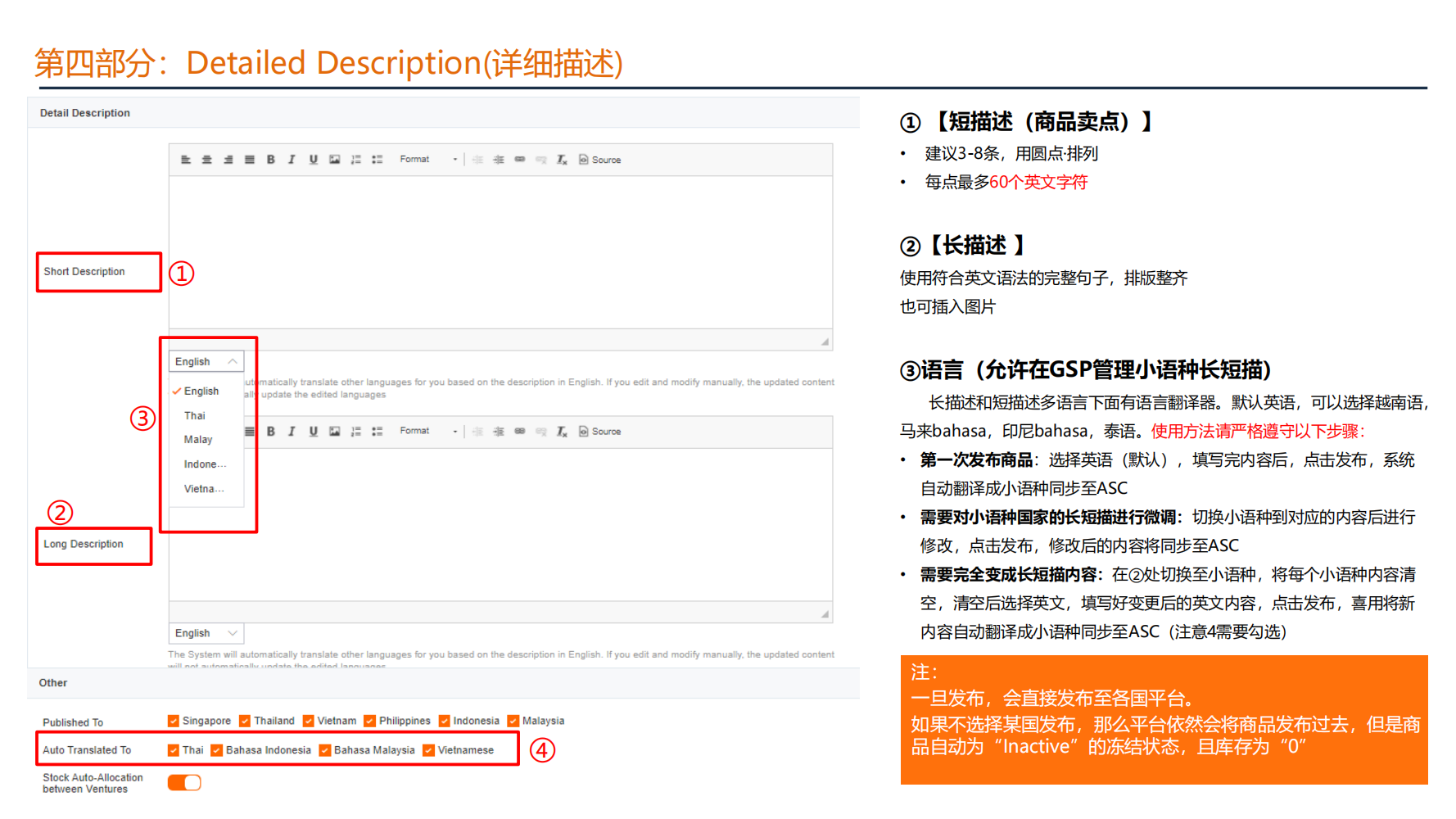Turn off Stock Auto-Allocation between Ventures
The height and width of the screenshot is (819, 1456).
pos(183,782)
